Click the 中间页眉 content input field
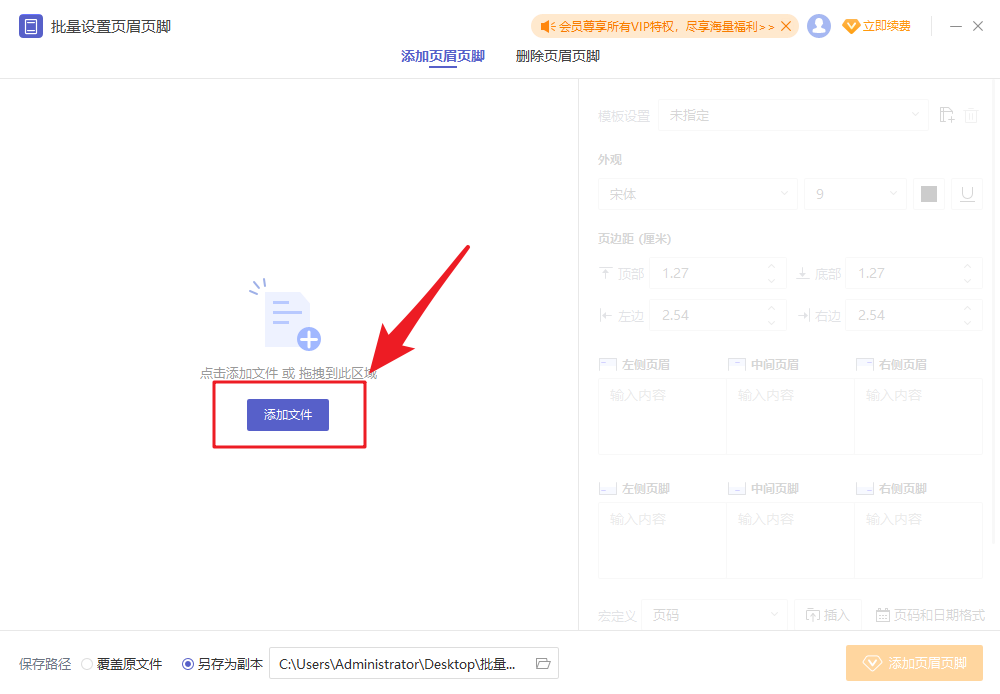The width and height of the screenshot is (1000, 694). click(x=789, y=415)
